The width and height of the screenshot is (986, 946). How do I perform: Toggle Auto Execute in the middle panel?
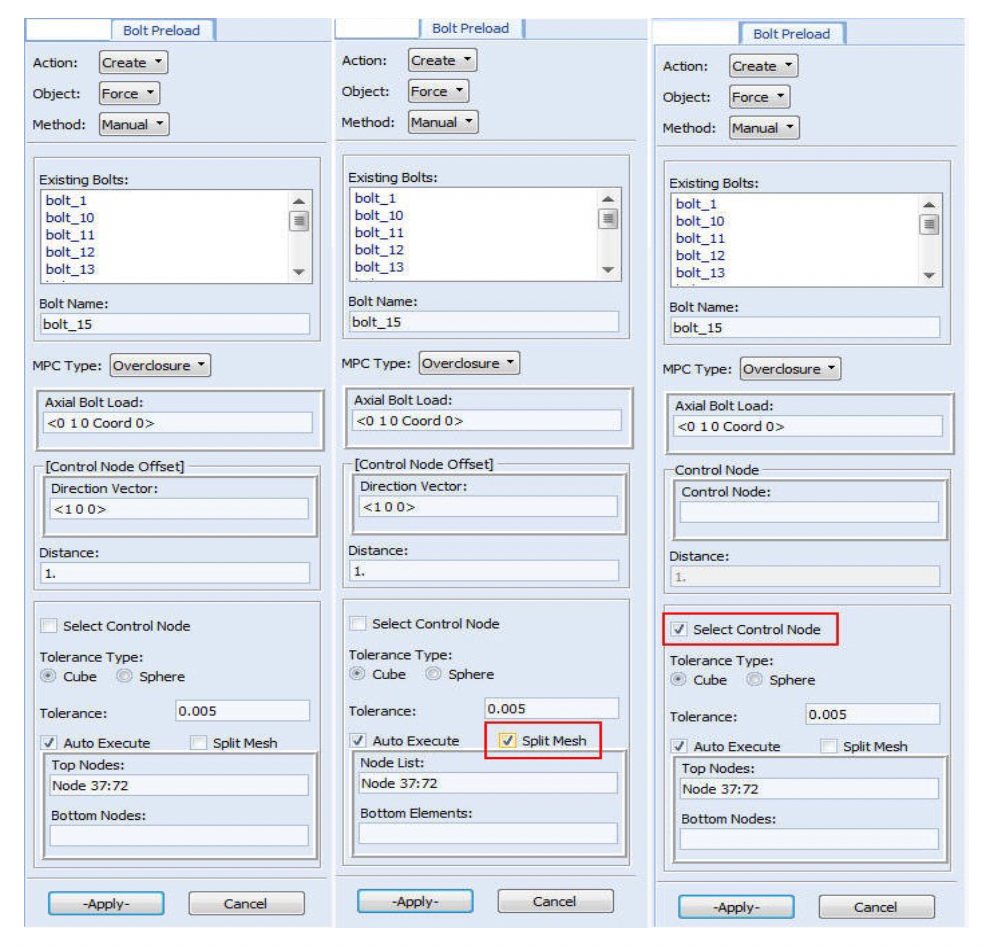click(358, 740)
